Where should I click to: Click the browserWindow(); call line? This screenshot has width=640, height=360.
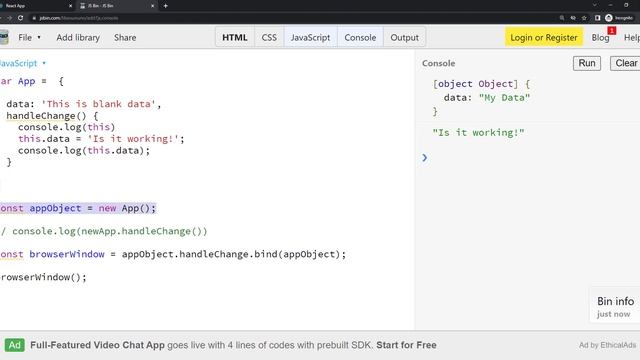[43, 278]
